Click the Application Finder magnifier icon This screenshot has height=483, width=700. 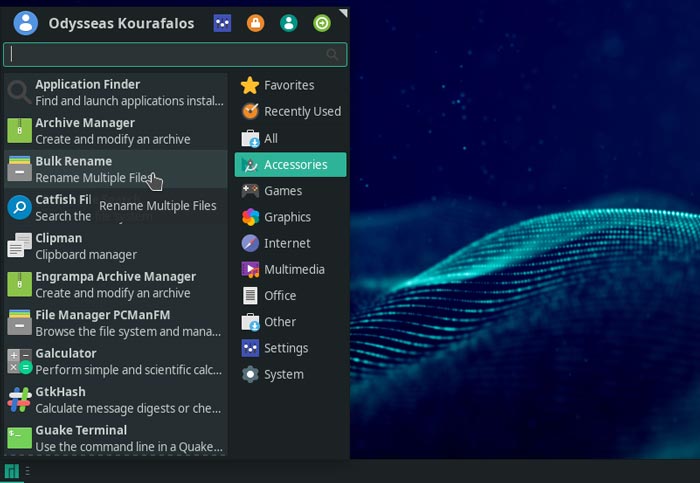pyautogui.click(x=19, y=92)
